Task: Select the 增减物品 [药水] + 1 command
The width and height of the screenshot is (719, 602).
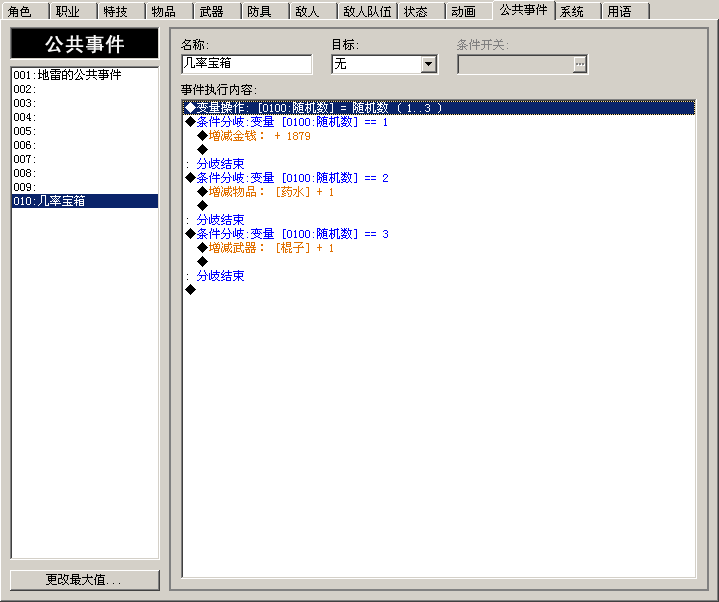Action: pyautogui.click(x=439, y=192)
